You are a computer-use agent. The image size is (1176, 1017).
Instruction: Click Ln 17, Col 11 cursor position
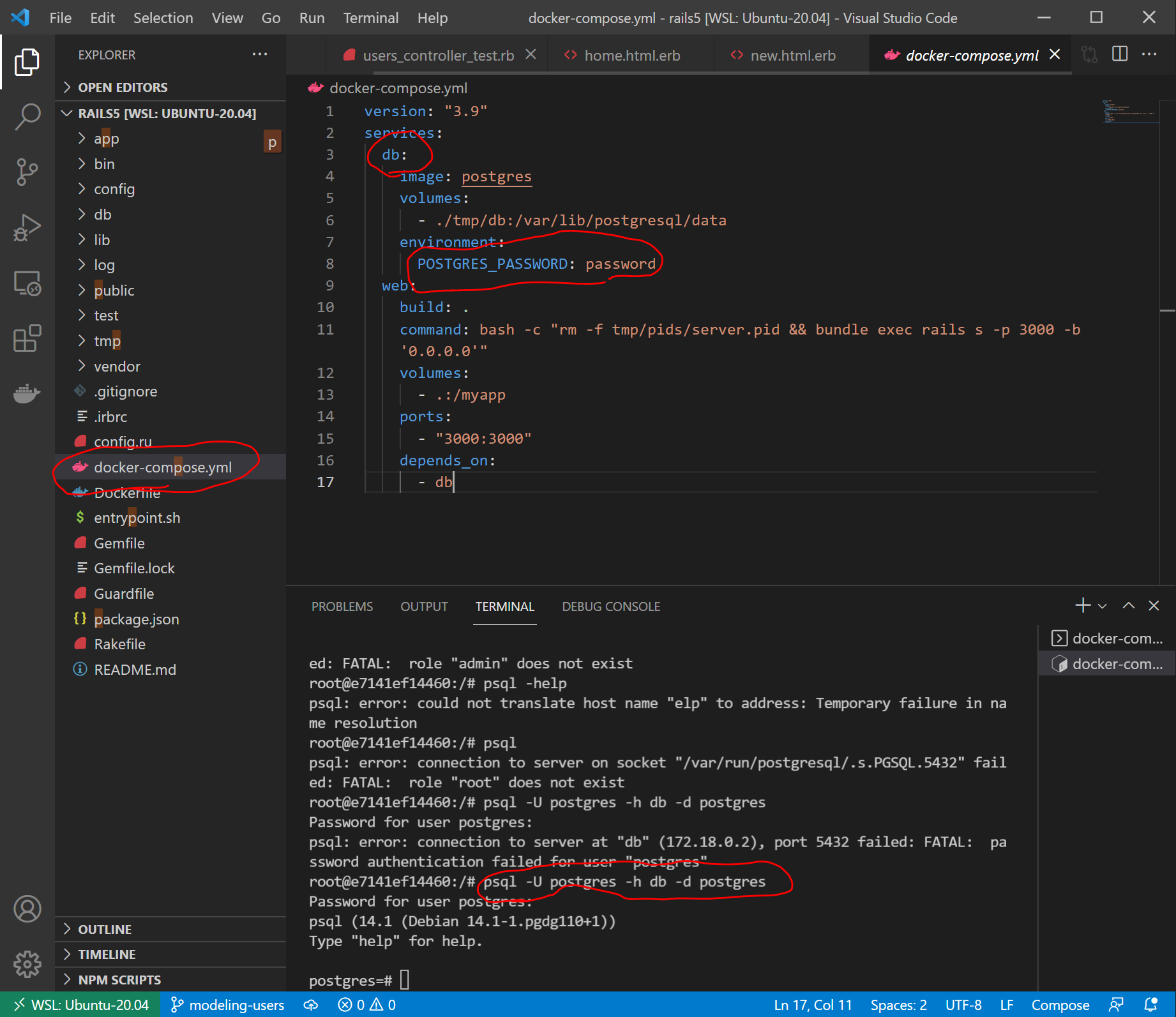pyautogui.click(x=813, y=1005)
